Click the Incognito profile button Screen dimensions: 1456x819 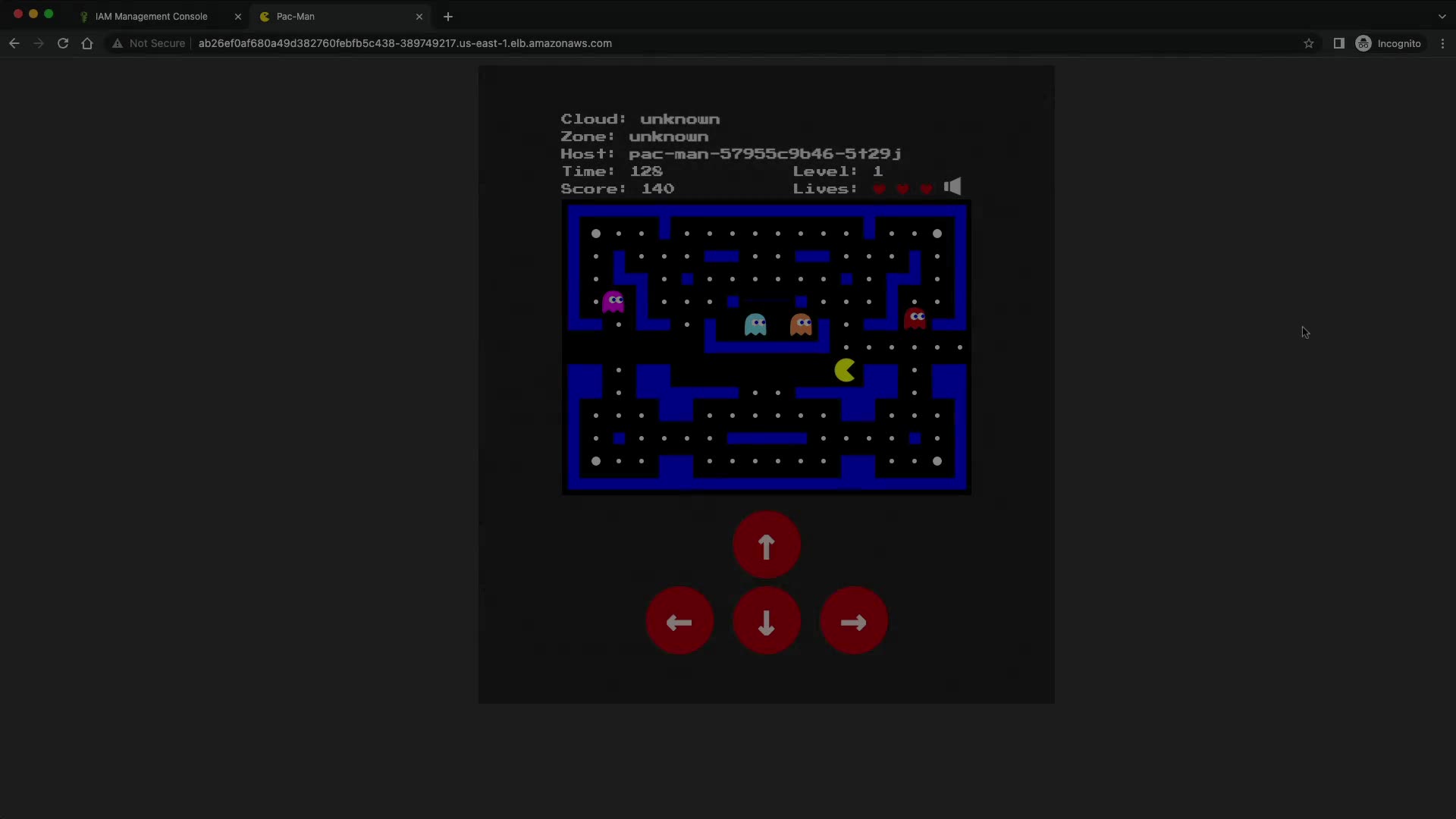pyautogui.click(x=1389, y=43)
